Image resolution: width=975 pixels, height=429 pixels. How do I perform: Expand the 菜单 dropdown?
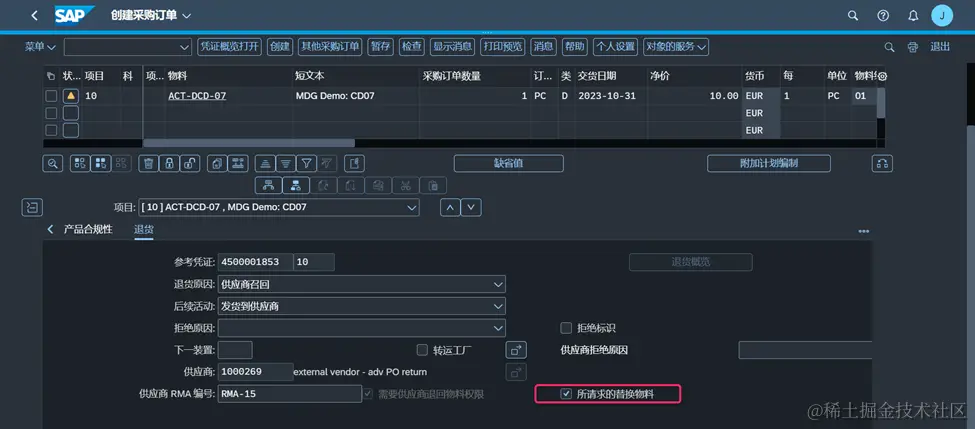coord(40,47)
